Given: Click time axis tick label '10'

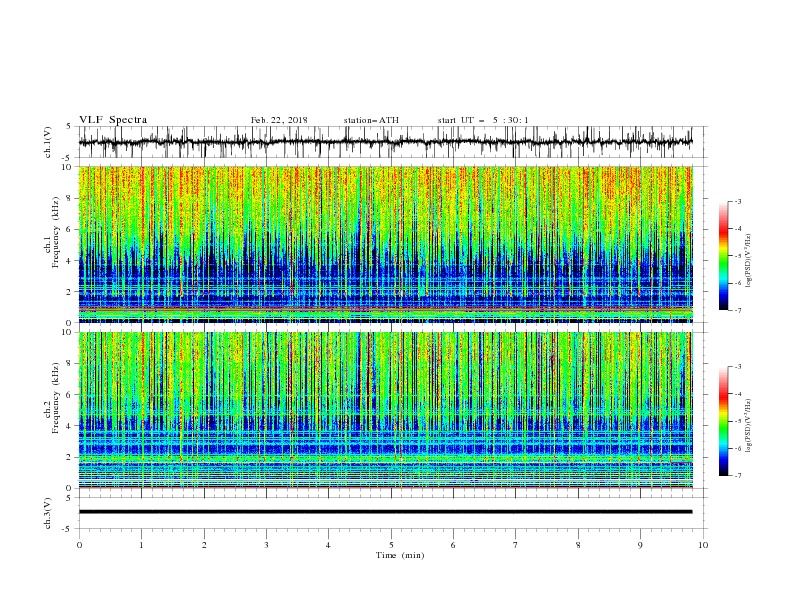Looking at the screenshot, I should pos(703,545).
